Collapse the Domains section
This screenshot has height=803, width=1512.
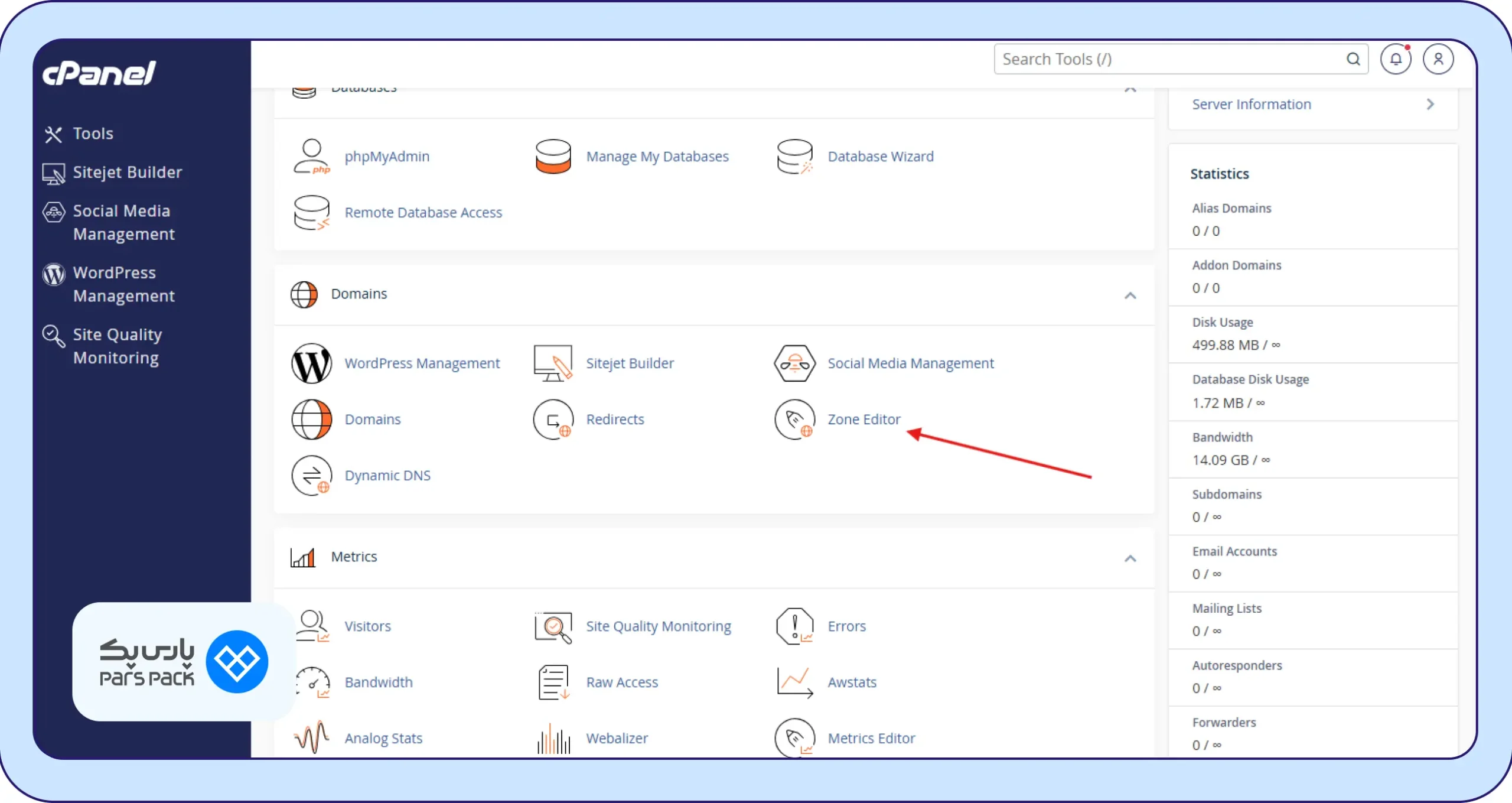click(1130, 295)
